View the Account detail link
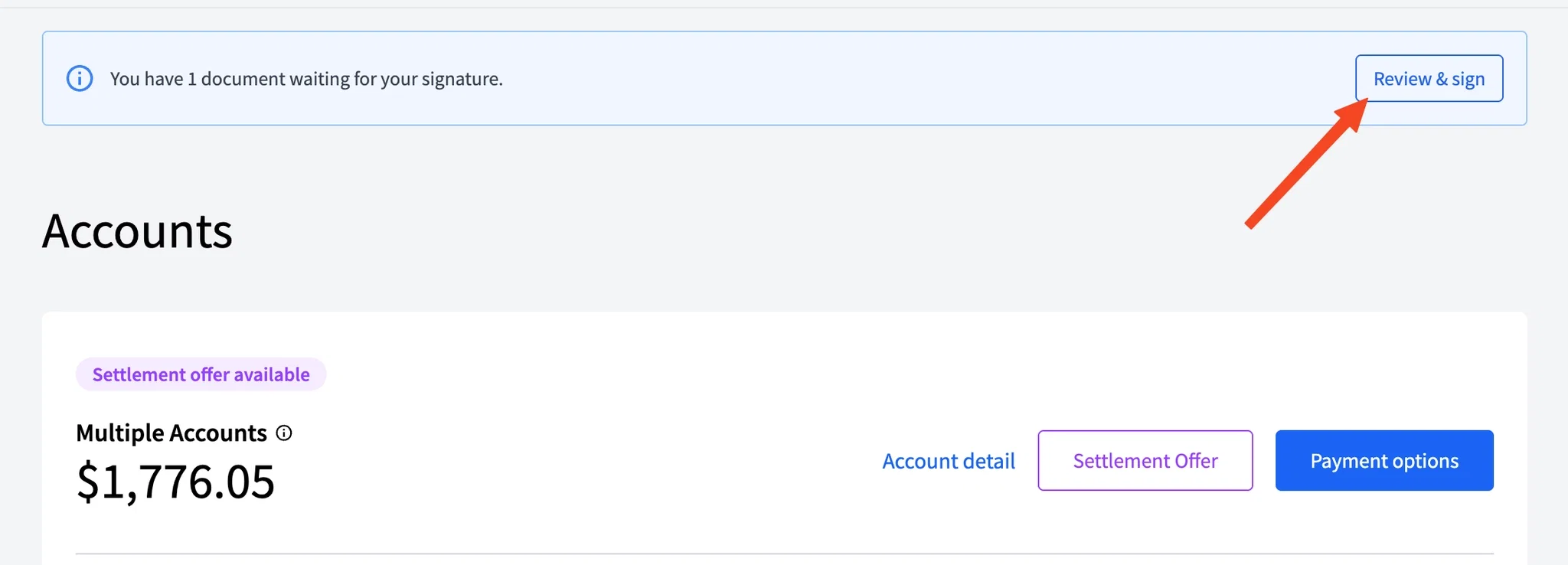This screenshot has width=1568, height=565. pos(949,461)
